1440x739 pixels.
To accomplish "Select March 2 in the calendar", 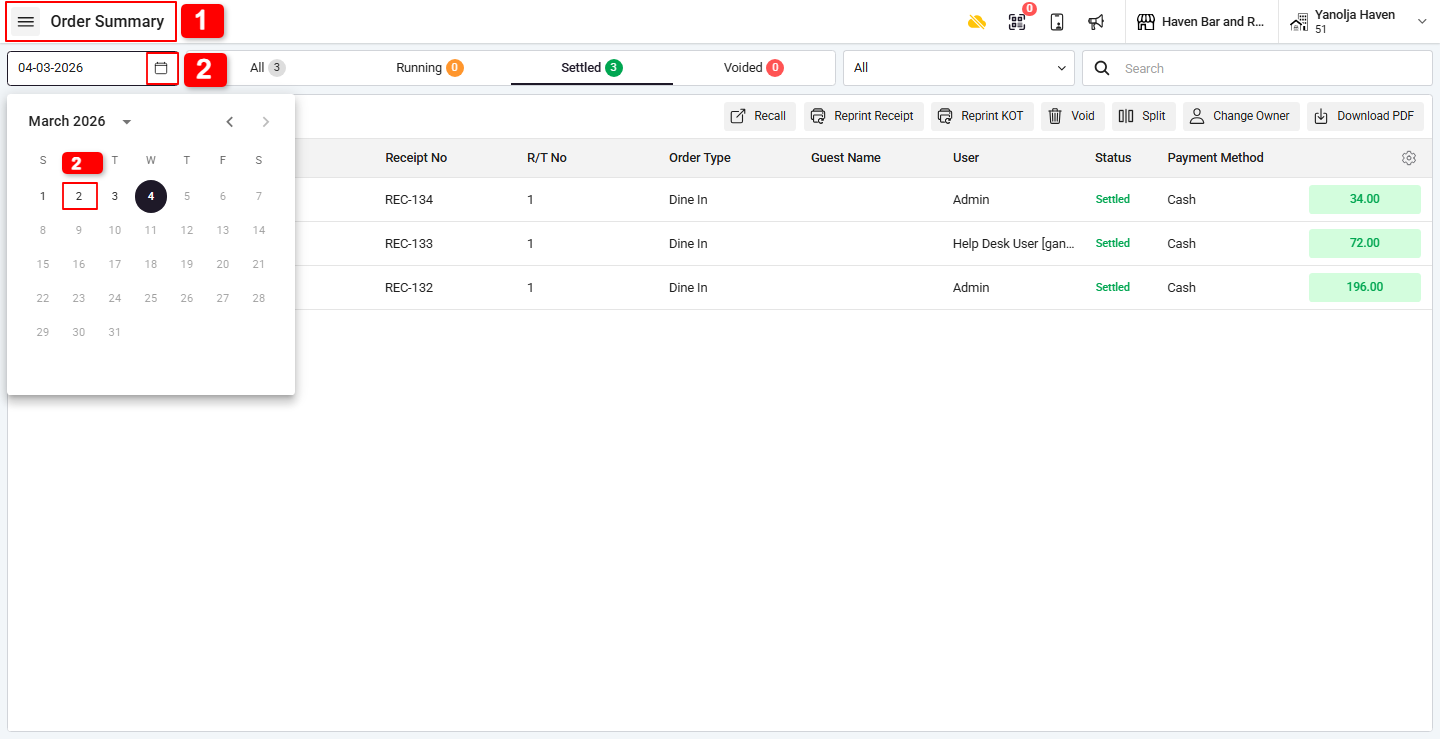I will click(79, 196).
